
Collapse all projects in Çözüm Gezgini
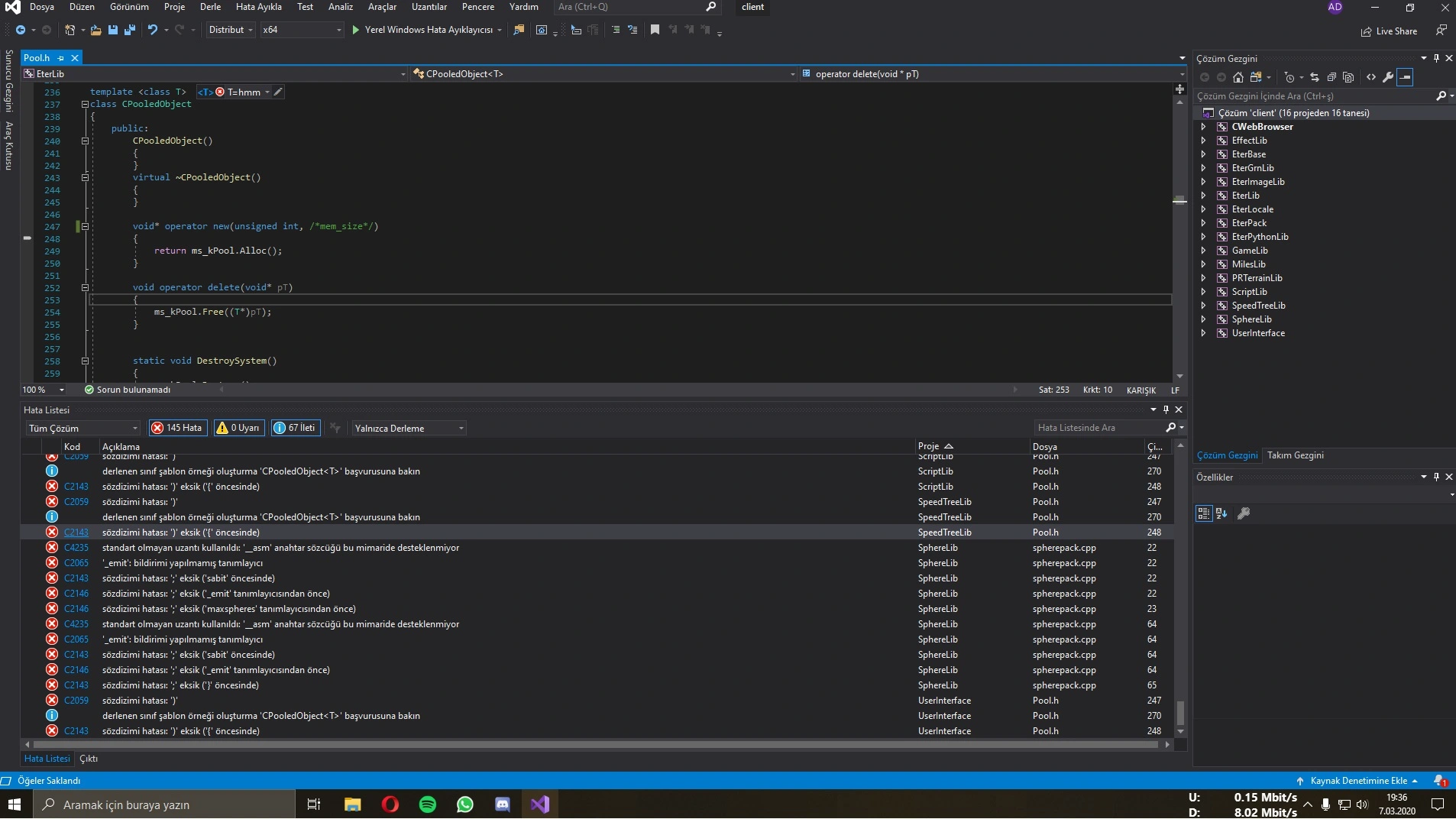(1331, 77)
